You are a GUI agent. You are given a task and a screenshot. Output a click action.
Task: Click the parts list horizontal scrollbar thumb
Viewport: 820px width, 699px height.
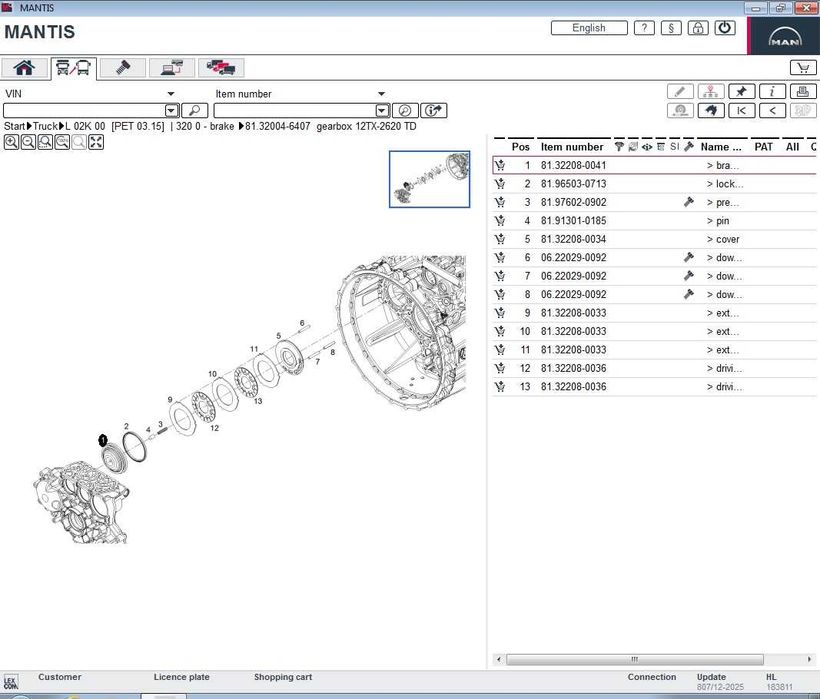pyautogui.click(x=634, y=659)
